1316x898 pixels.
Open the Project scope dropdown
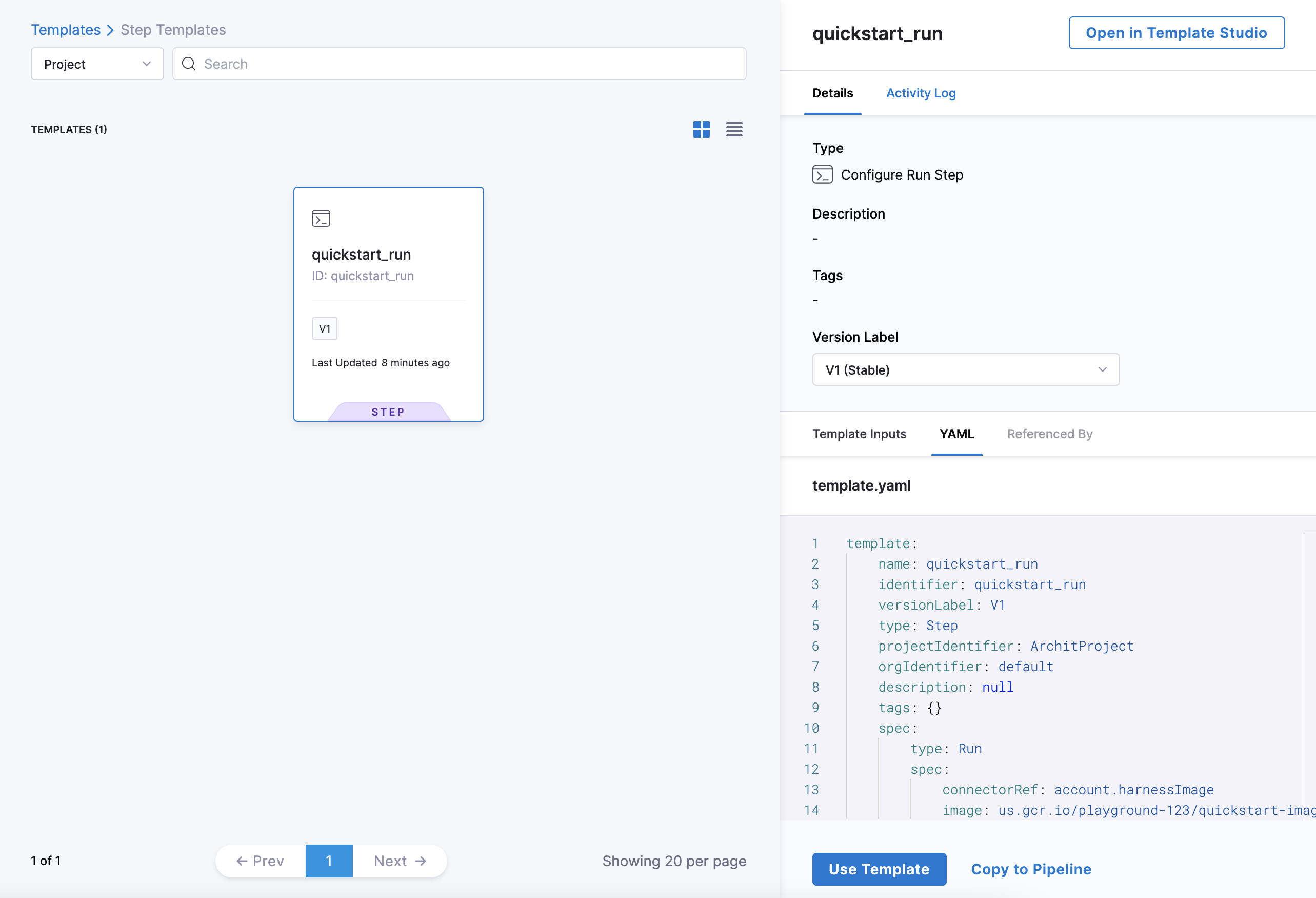point(97,64)
